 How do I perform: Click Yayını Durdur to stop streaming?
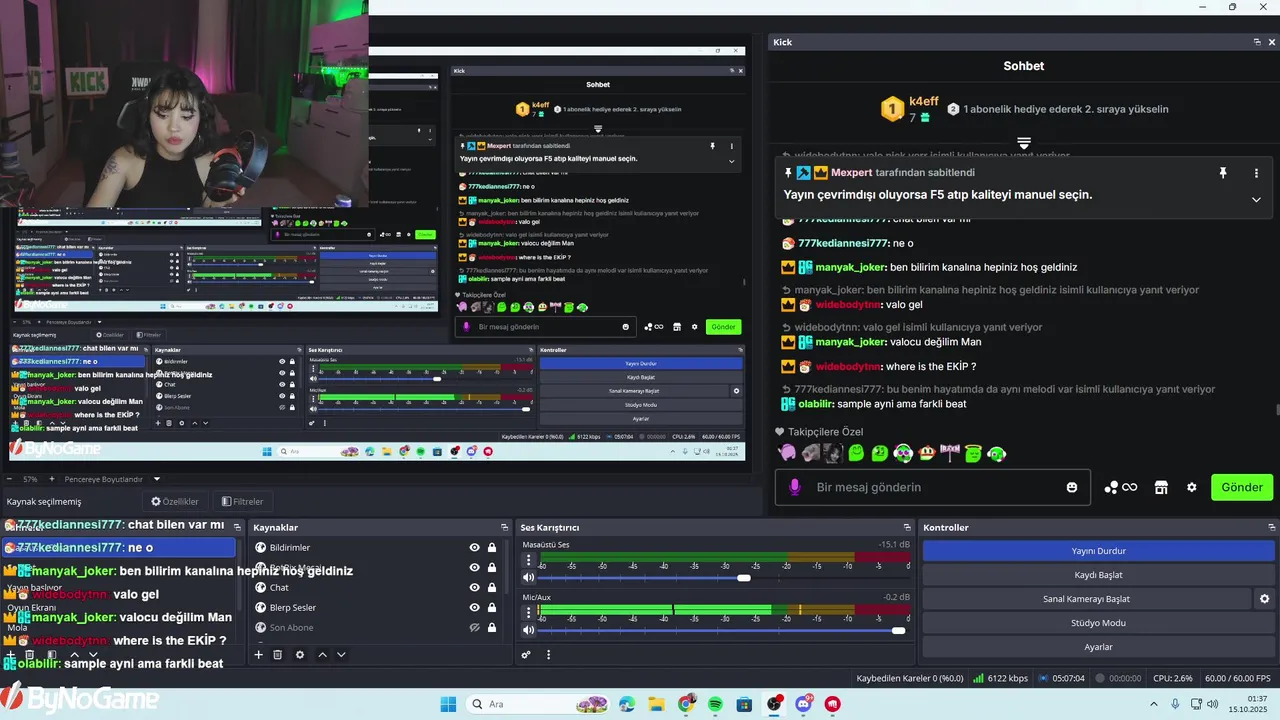click(1098, 551)
